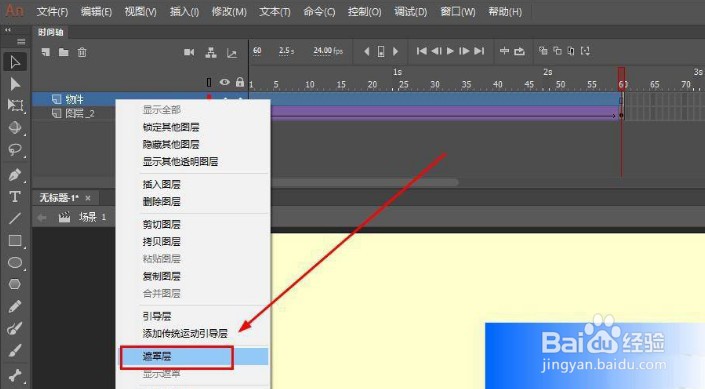Toggle Onion Skin Outlines

tap(558, 51)
